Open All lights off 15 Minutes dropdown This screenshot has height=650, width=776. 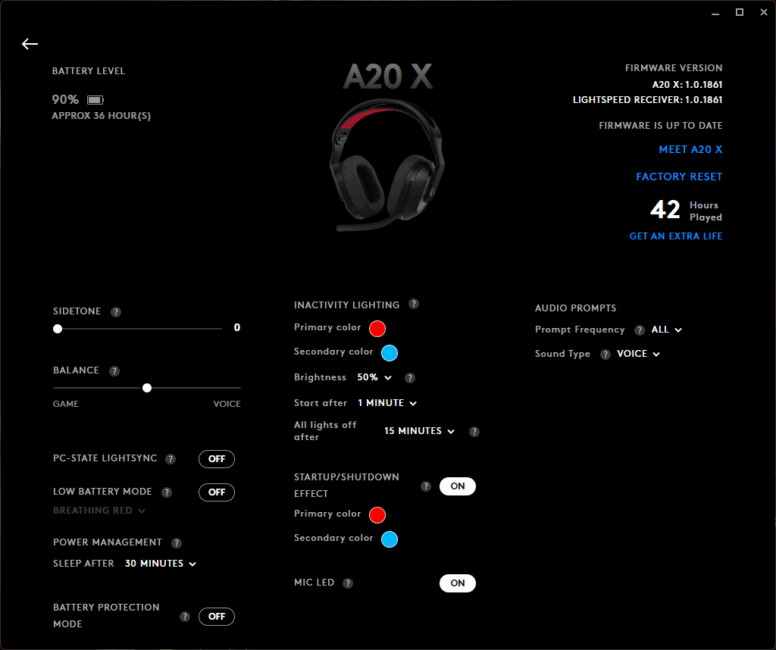click(x=419, y=431)
